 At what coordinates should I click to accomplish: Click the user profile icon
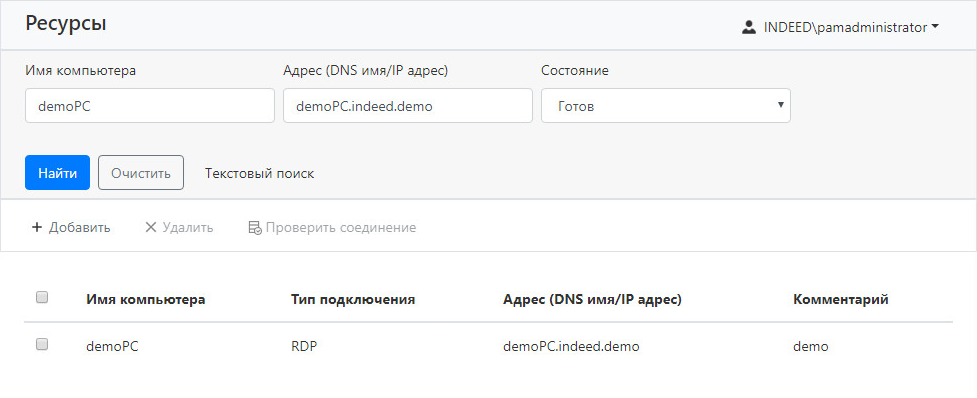[x=748, y=27]
